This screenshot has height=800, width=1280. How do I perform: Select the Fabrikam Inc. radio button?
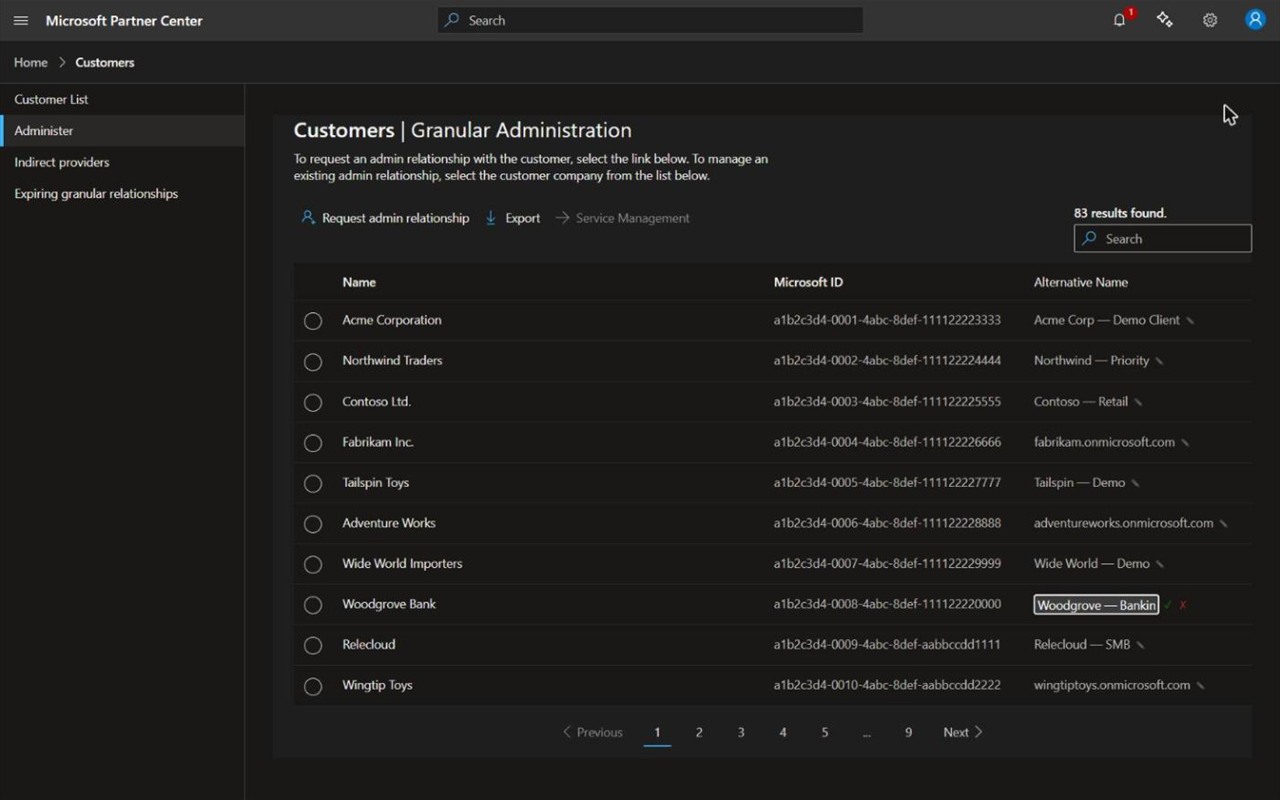313,443
